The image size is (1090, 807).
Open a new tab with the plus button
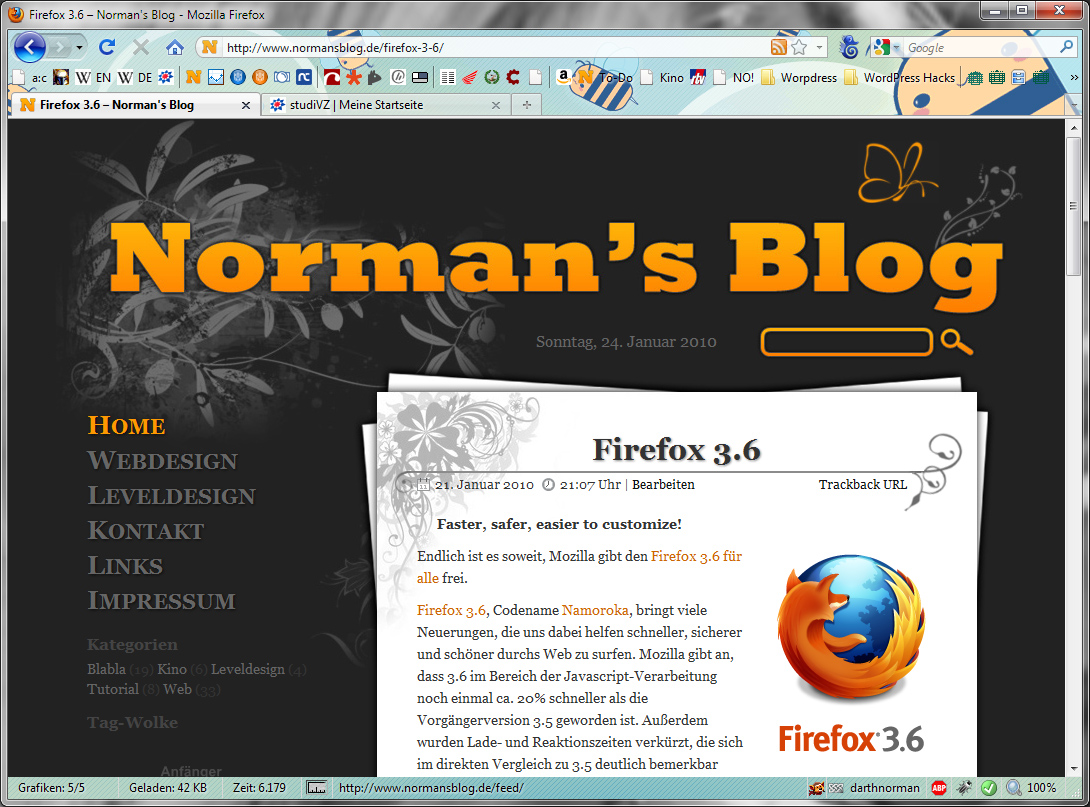click(x=527, y=105)
